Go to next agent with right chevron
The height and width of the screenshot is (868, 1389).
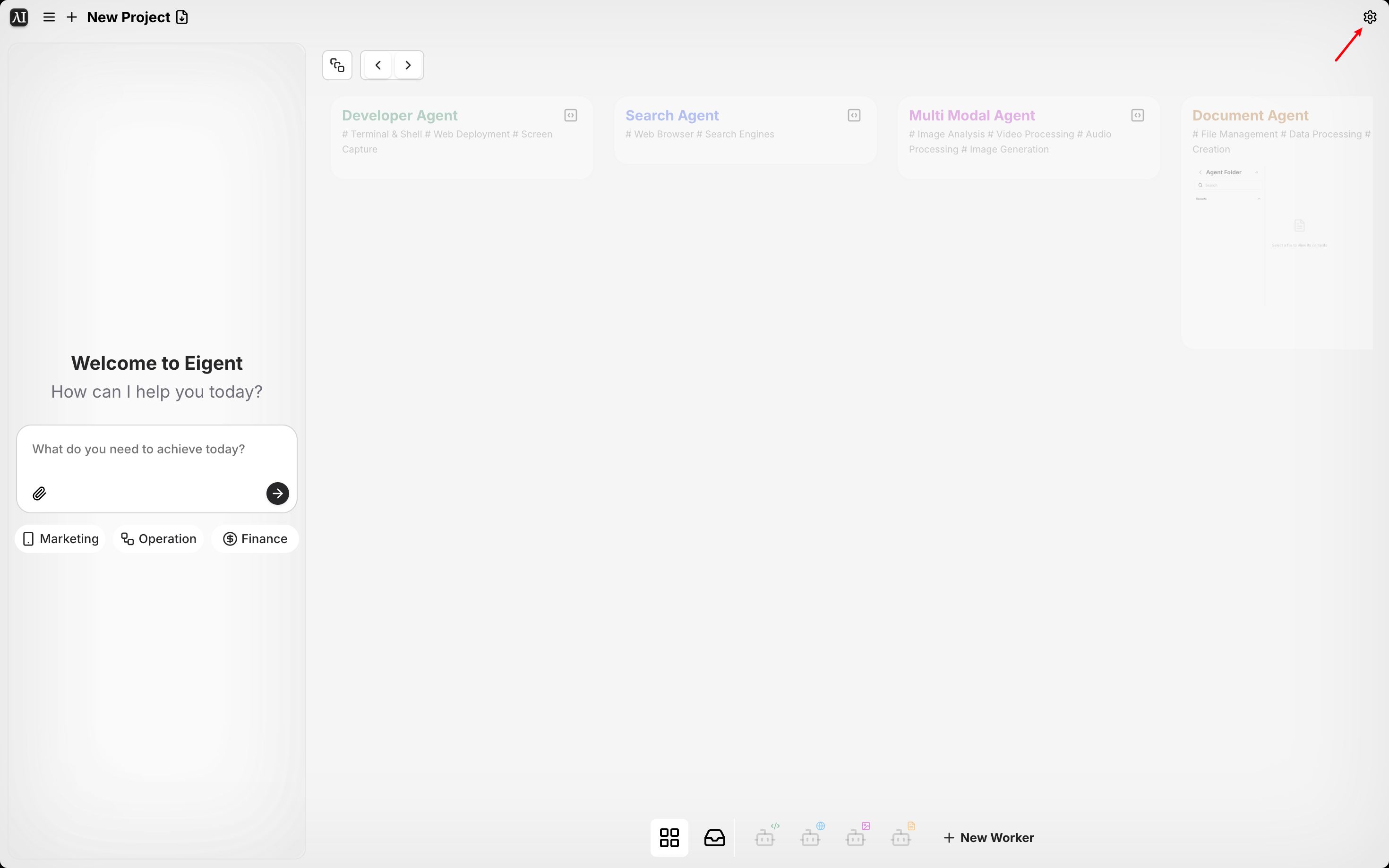pos(408,66)
